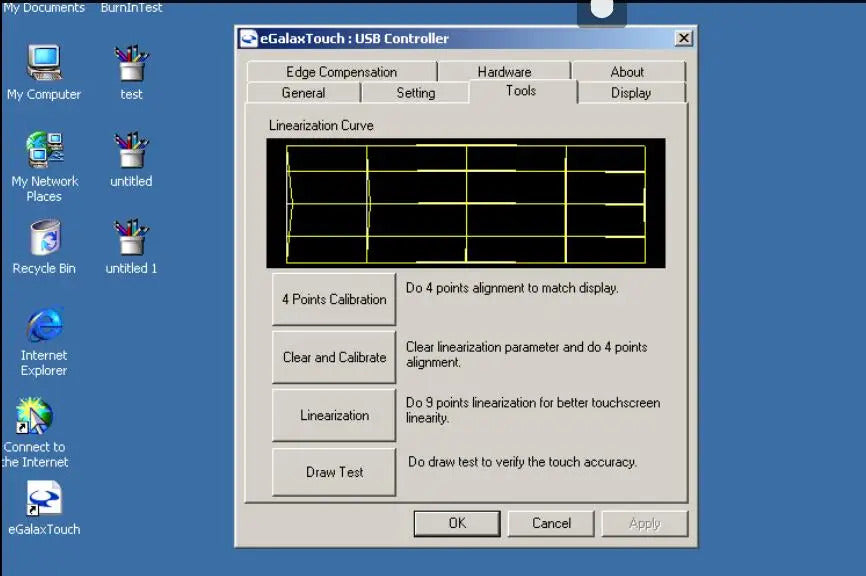This screenshot has width=866, height=576.
Task: Launch Internet Explorer from the desktop
Action: point(44,325)
